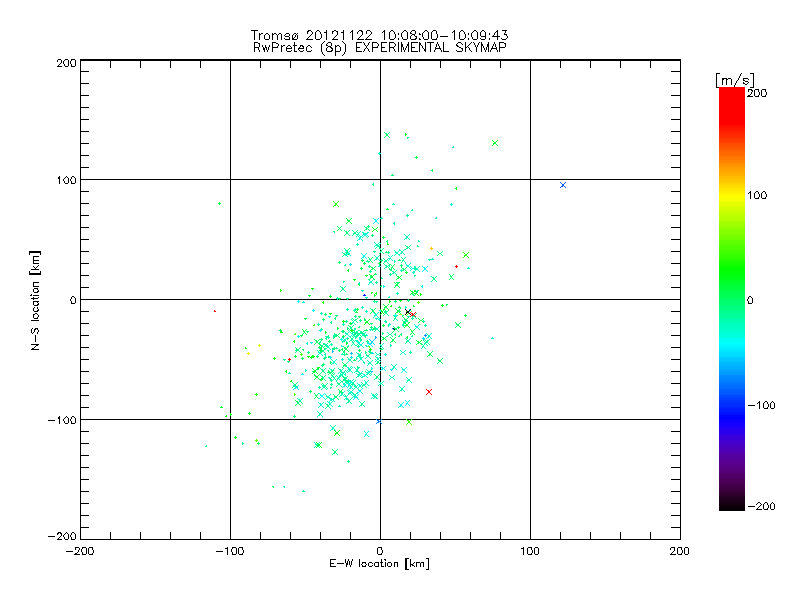800x600 pixels.
Task: Click the green cross marker at top right near E-W 75
Action: pos(495,143)
